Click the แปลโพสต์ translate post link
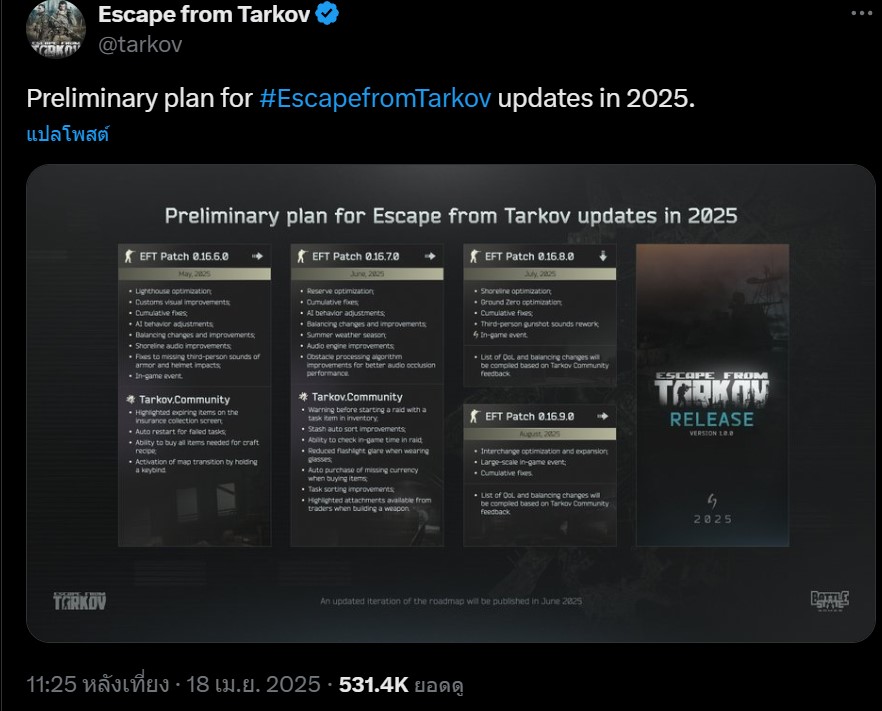Screen dimensions: 882x711 click(68, 134)
